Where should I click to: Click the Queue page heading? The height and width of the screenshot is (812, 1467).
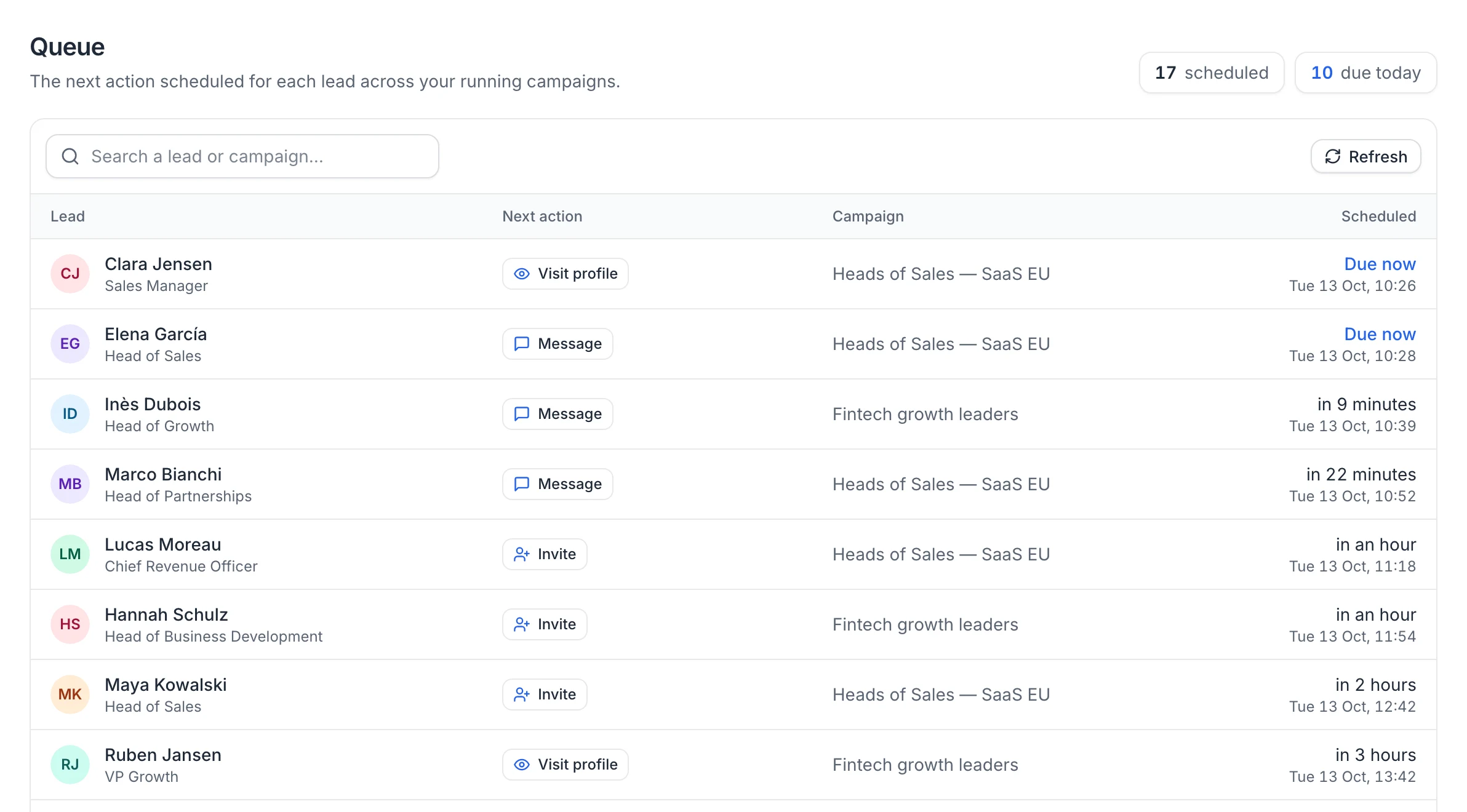pos(67,47)
